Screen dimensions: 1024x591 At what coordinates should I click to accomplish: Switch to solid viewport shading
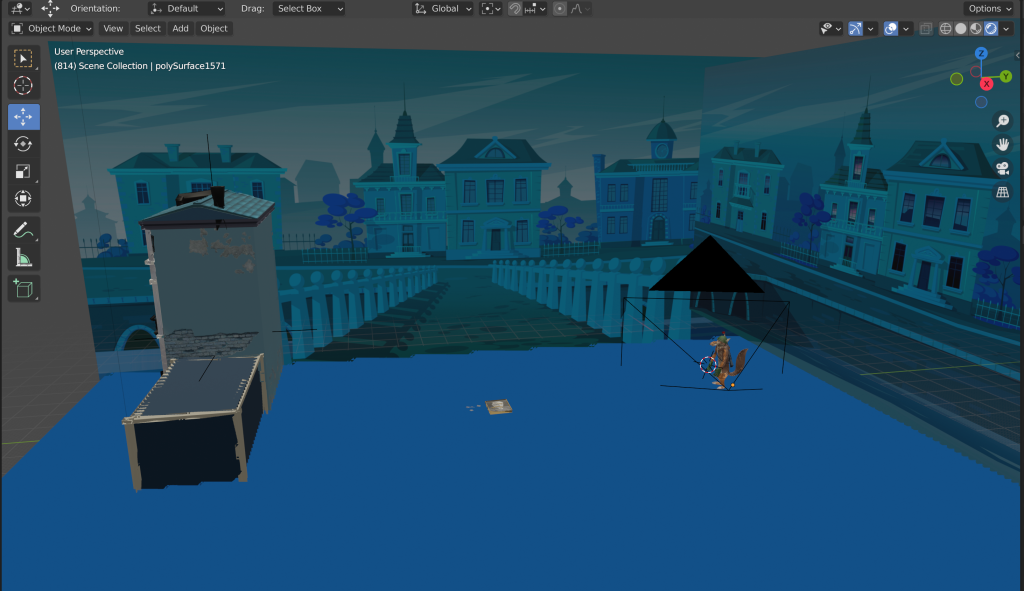961,29
